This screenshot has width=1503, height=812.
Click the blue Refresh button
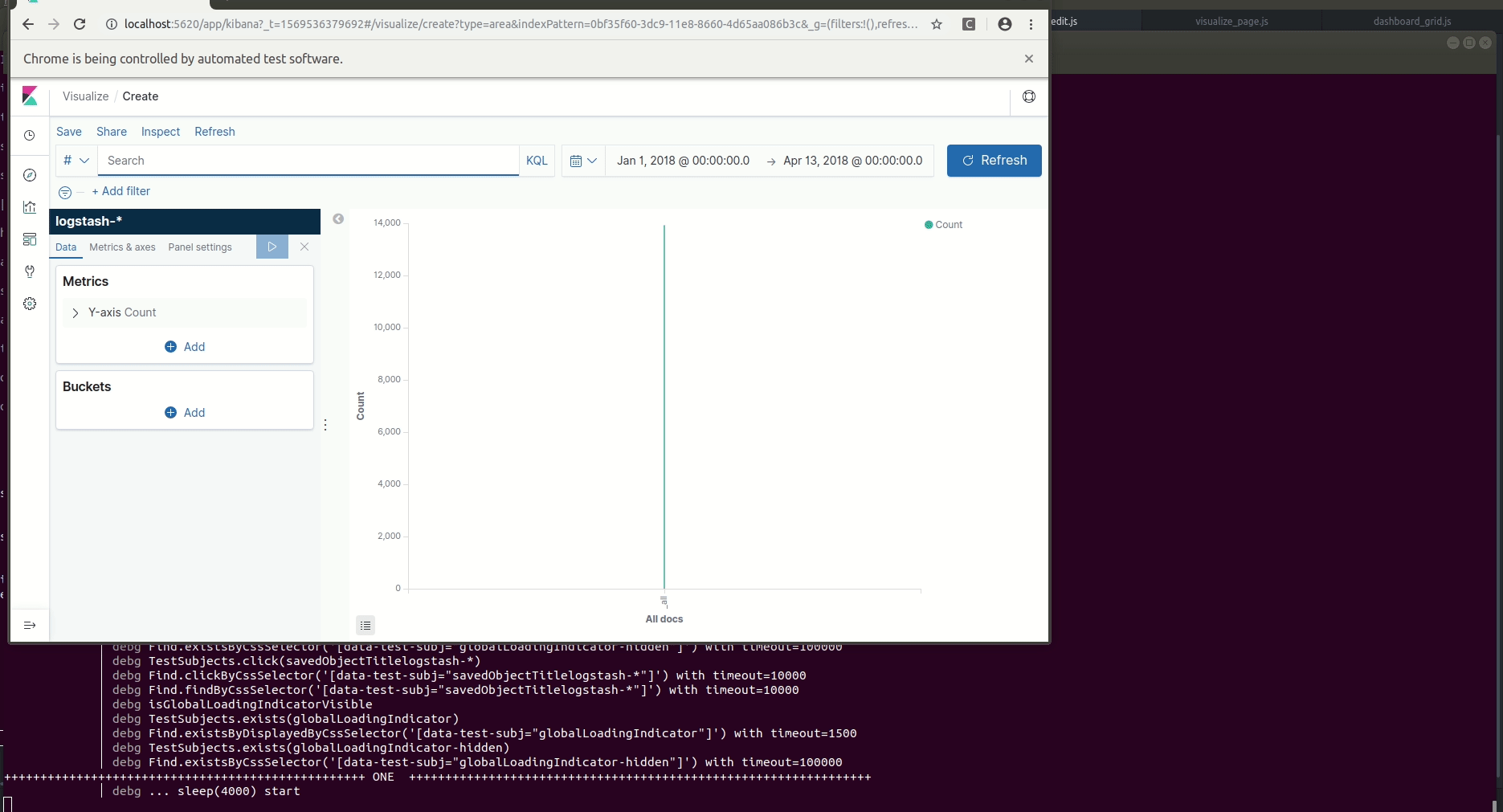click(994, 161)
